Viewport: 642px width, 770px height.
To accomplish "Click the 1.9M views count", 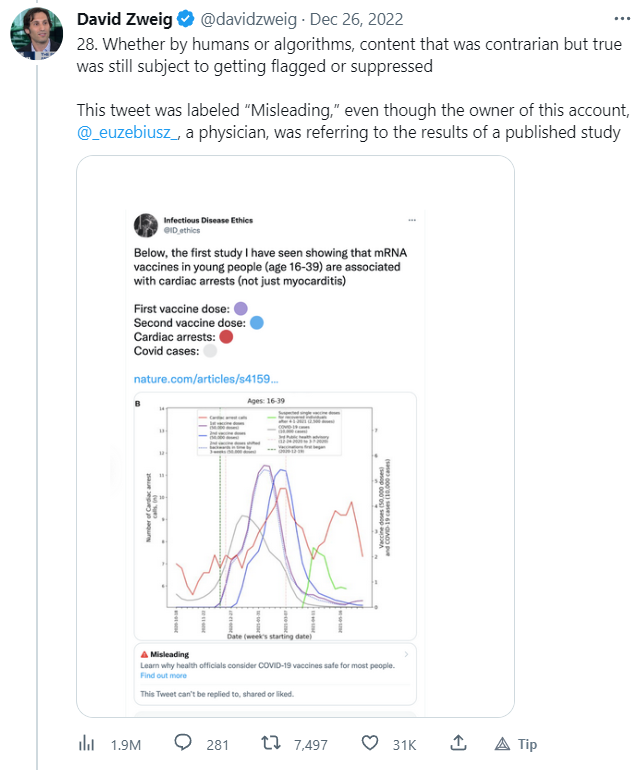I will pos(125,744).
